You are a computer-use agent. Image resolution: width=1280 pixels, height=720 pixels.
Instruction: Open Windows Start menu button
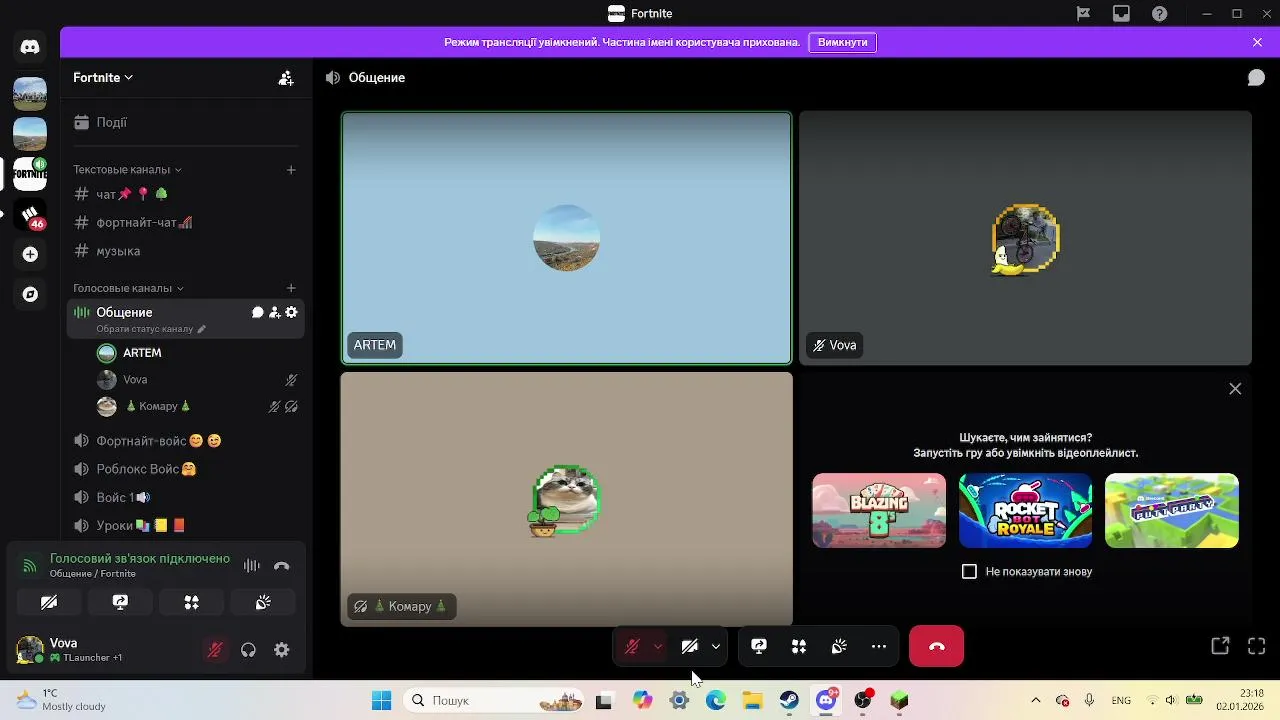(382, 701)
